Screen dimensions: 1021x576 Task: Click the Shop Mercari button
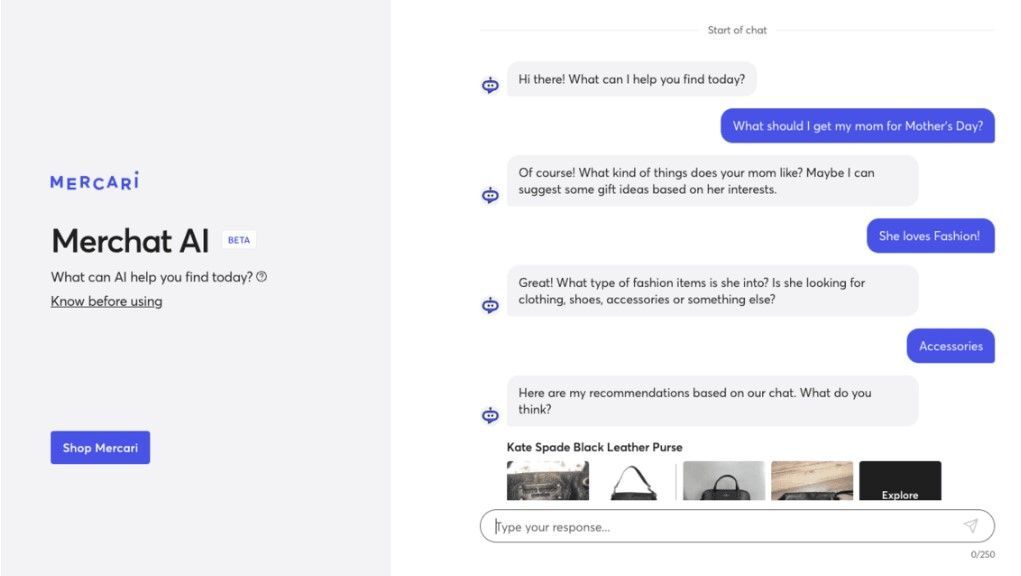click(x=100, y=448)
